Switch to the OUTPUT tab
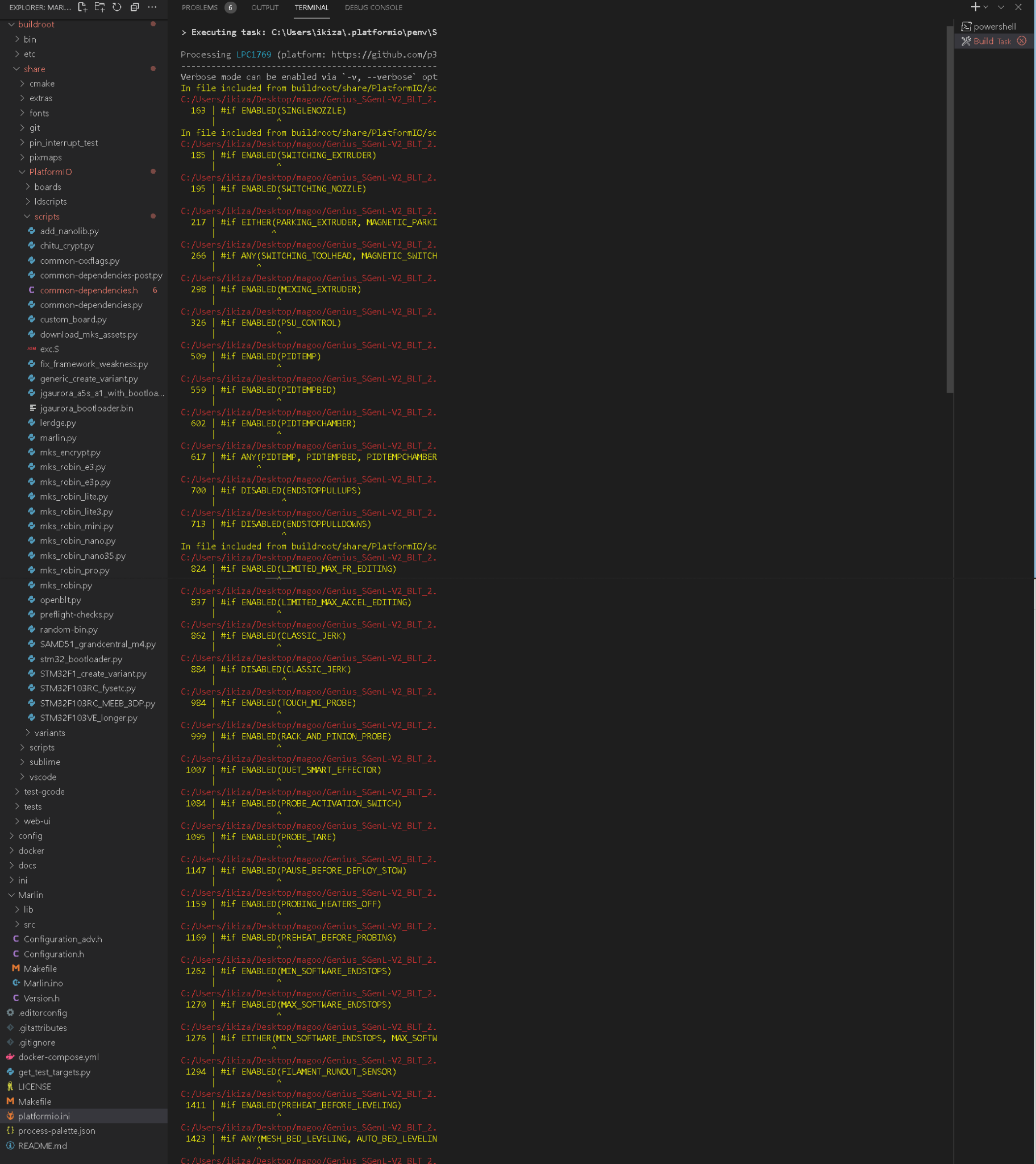Screen dimensions: 1036x1164 (x=265, y=7)
